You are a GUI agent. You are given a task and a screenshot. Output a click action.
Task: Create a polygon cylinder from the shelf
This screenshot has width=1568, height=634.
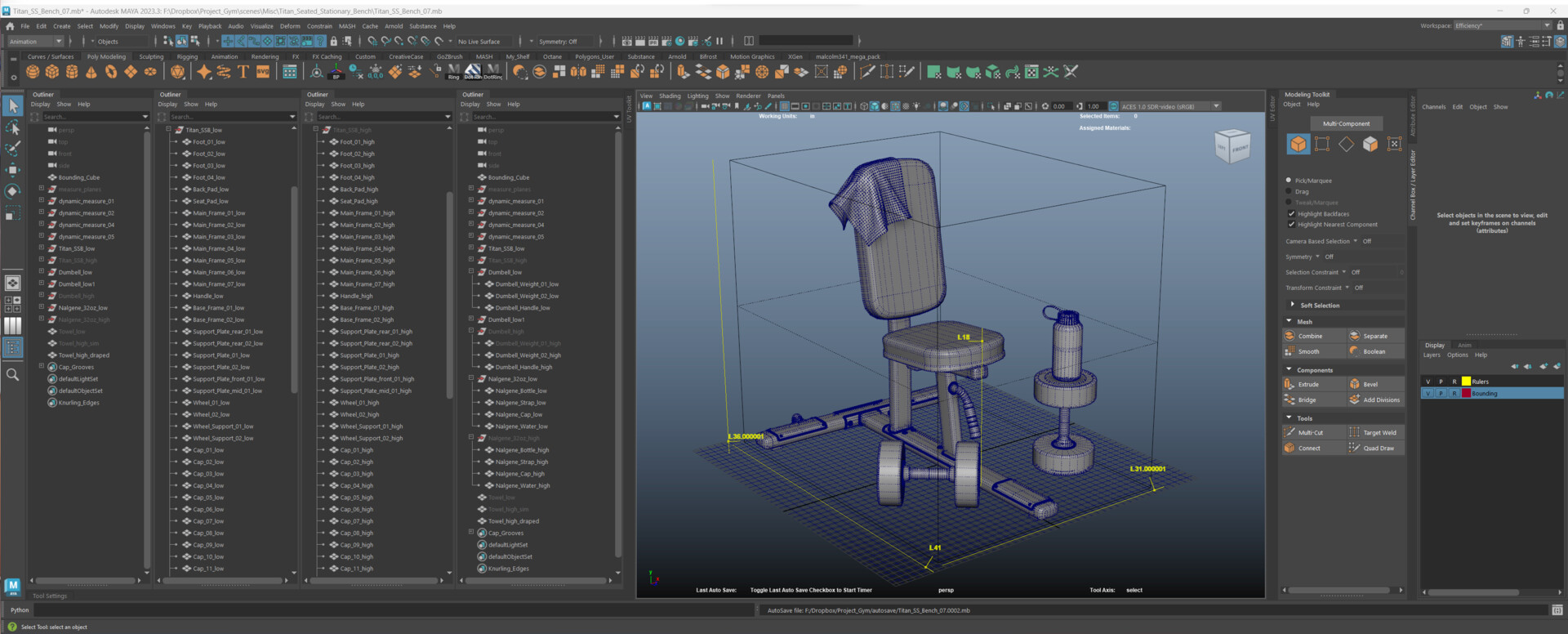pos(72,72)
